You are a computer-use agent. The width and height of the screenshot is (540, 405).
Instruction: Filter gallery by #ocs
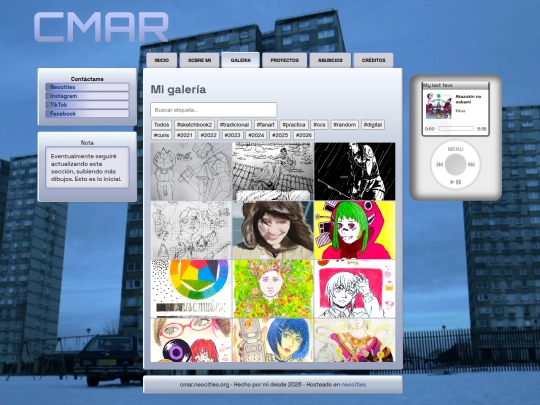coord(319,125)
